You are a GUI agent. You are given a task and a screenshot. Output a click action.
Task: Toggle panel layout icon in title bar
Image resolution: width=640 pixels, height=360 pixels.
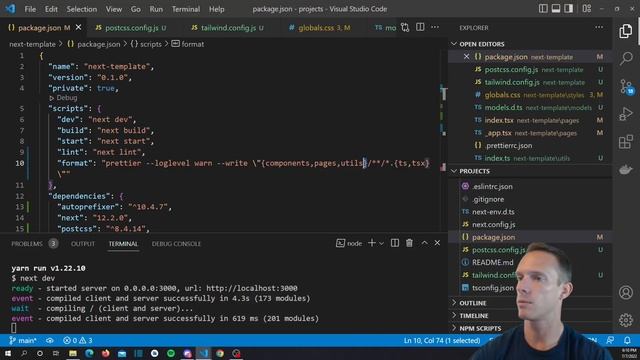[x=556, y=9]
